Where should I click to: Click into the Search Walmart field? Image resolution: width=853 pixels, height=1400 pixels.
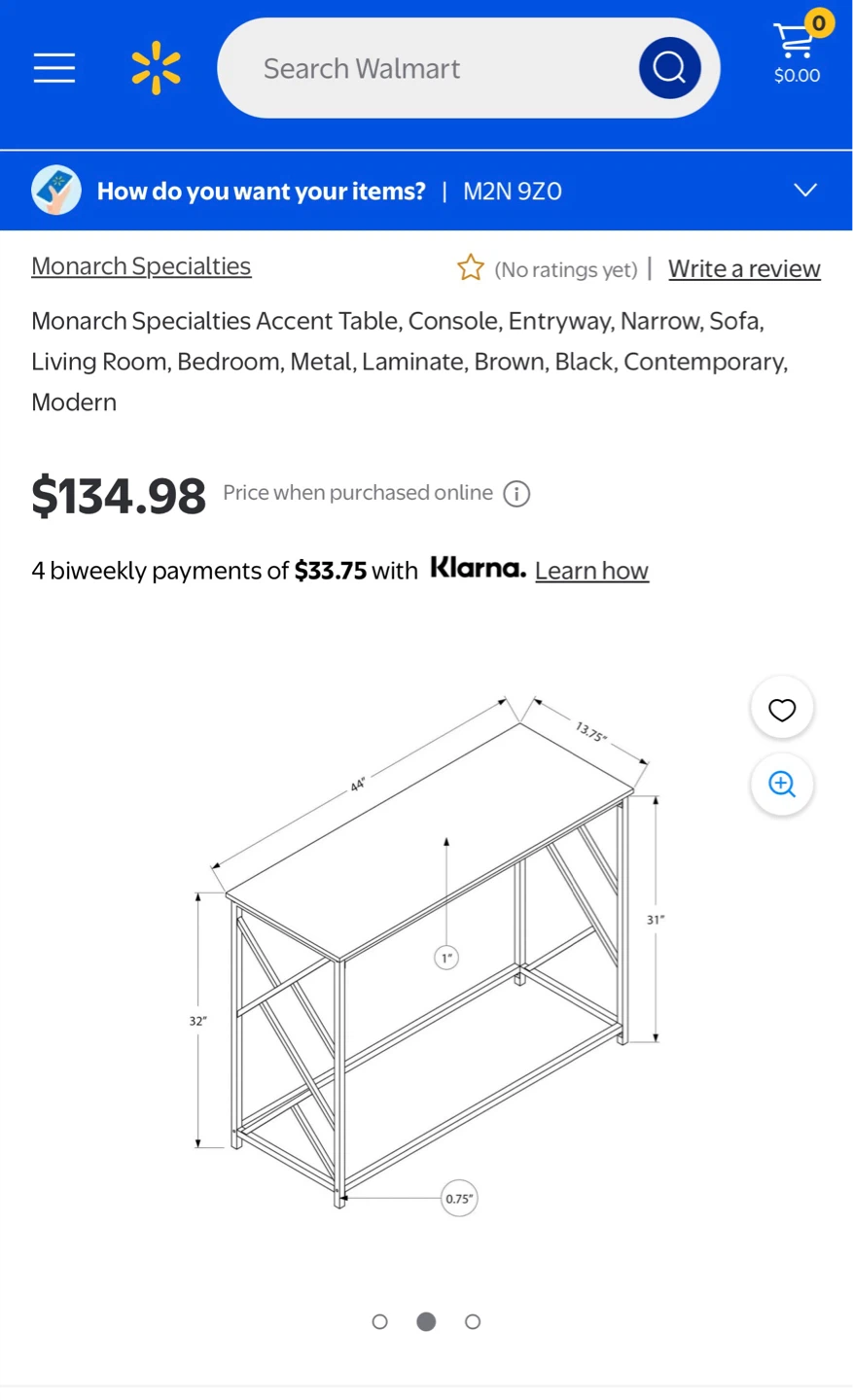point(428,68)
